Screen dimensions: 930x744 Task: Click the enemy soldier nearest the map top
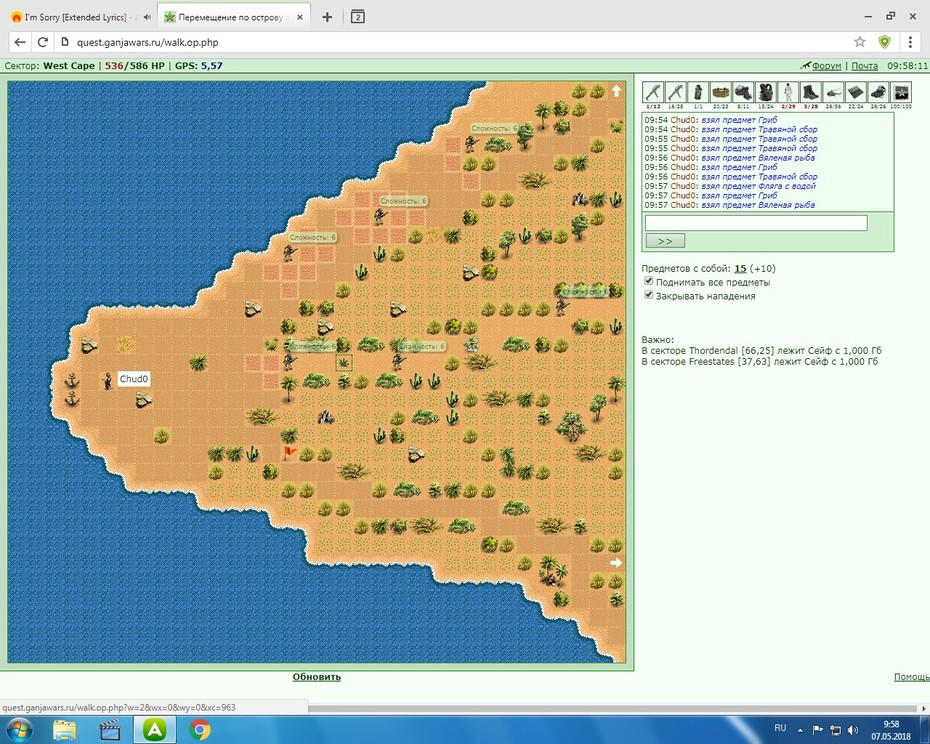(x=472, y=144)
